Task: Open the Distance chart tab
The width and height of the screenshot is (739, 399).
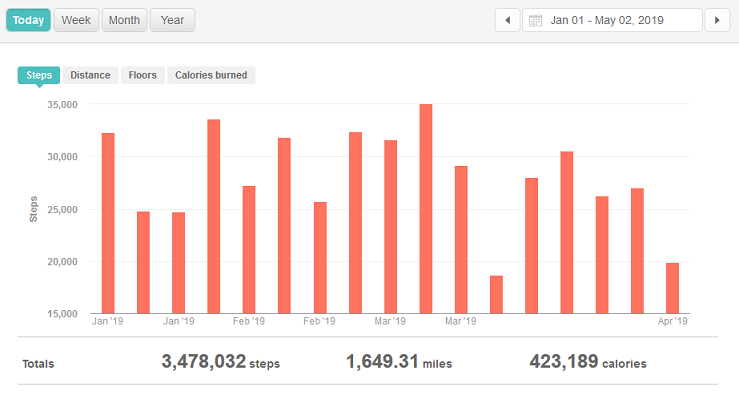Action: coord(90,75)
